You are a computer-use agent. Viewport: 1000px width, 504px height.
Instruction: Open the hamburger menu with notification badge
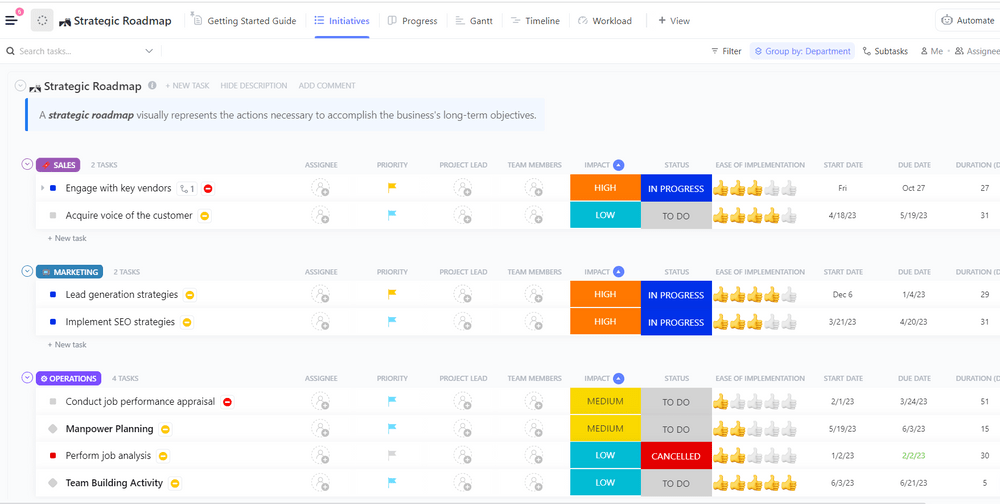12,20
